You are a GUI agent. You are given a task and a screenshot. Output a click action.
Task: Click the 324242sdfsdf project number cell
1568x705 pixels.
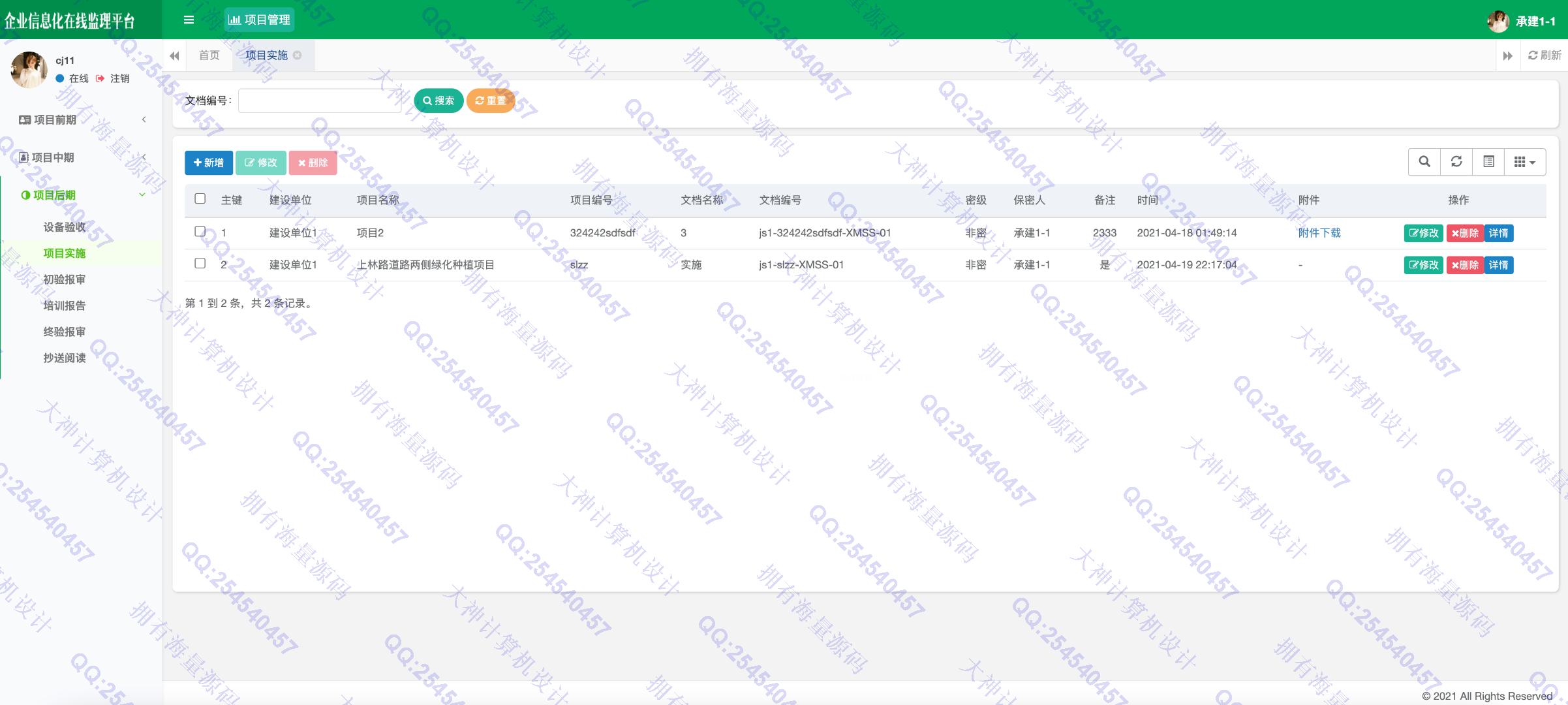point(603,233)
